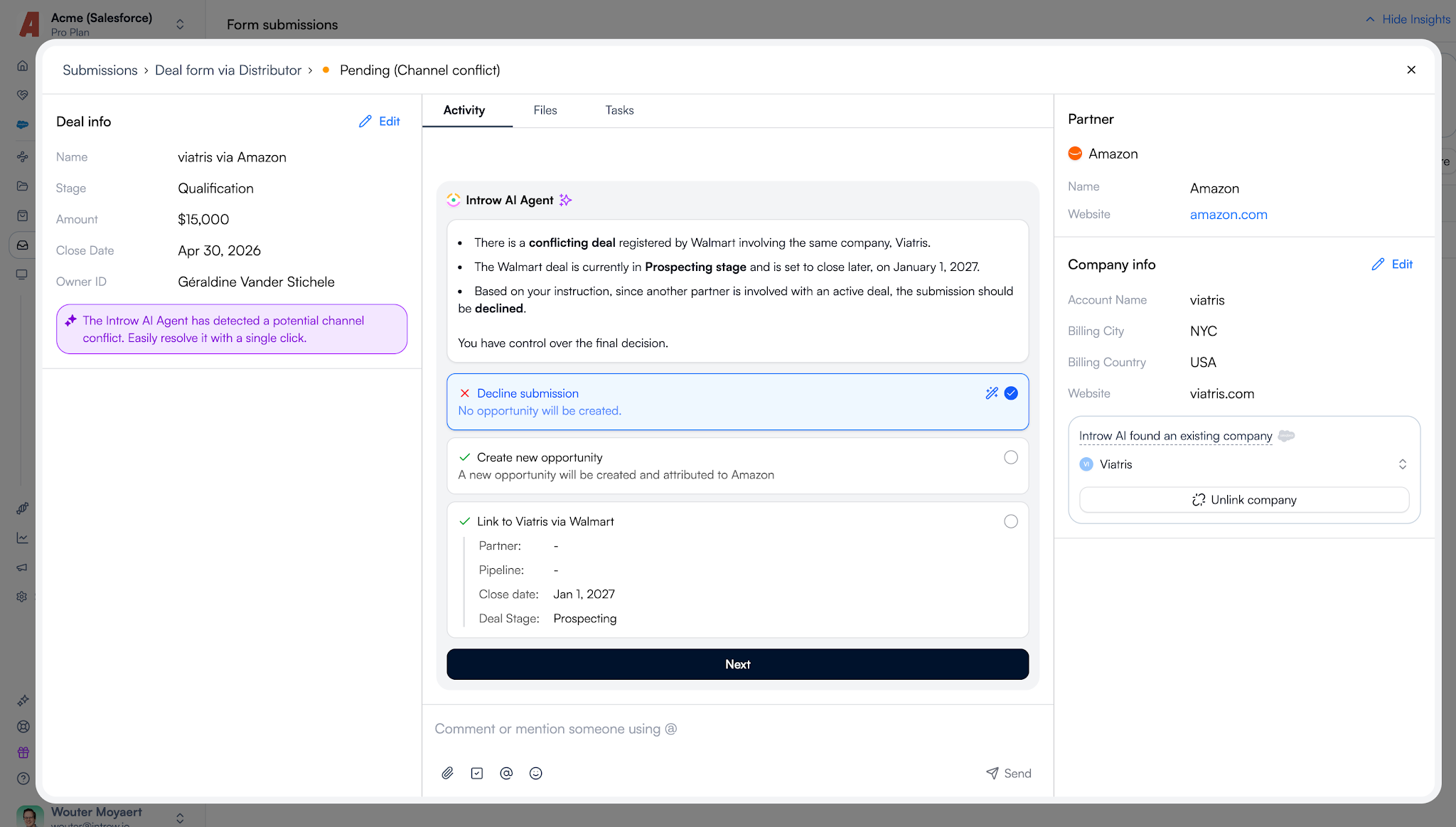
Task: Click owner 'Géraldine Vander Stichele'
Action: click(256, 282)
